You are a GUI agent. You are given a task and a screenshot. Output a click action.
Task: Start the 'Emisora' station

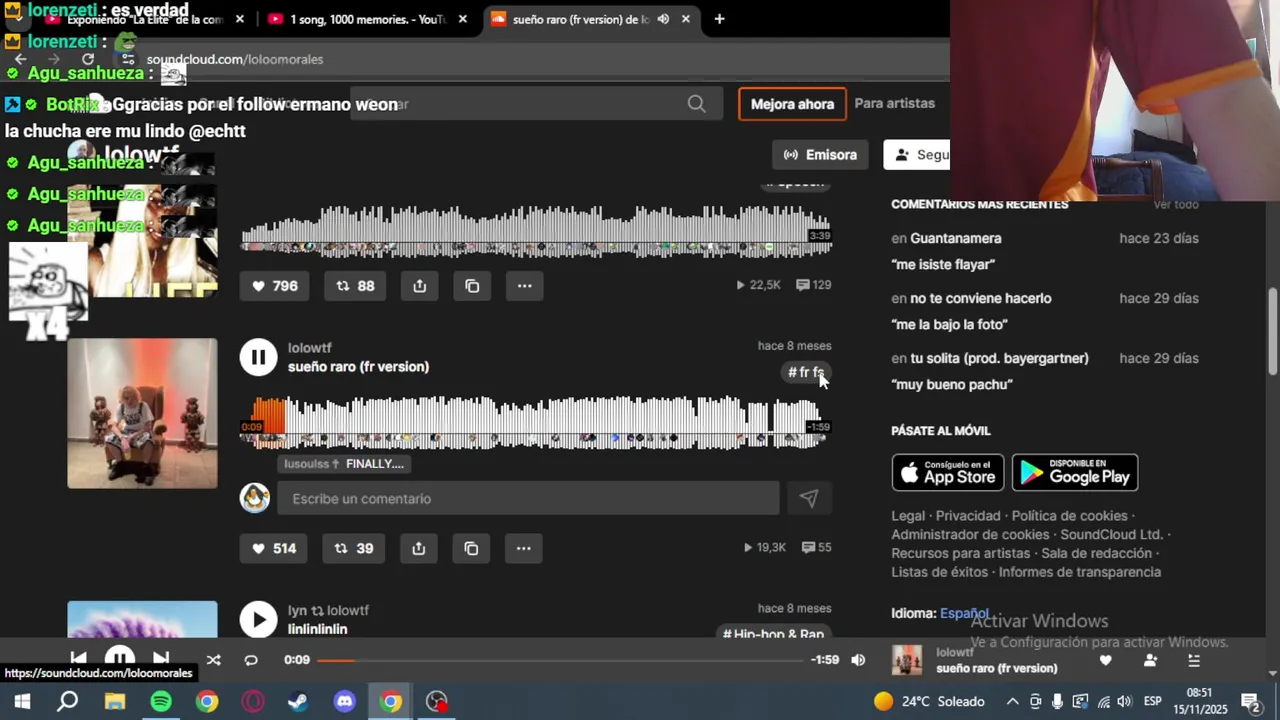(820, 155)
